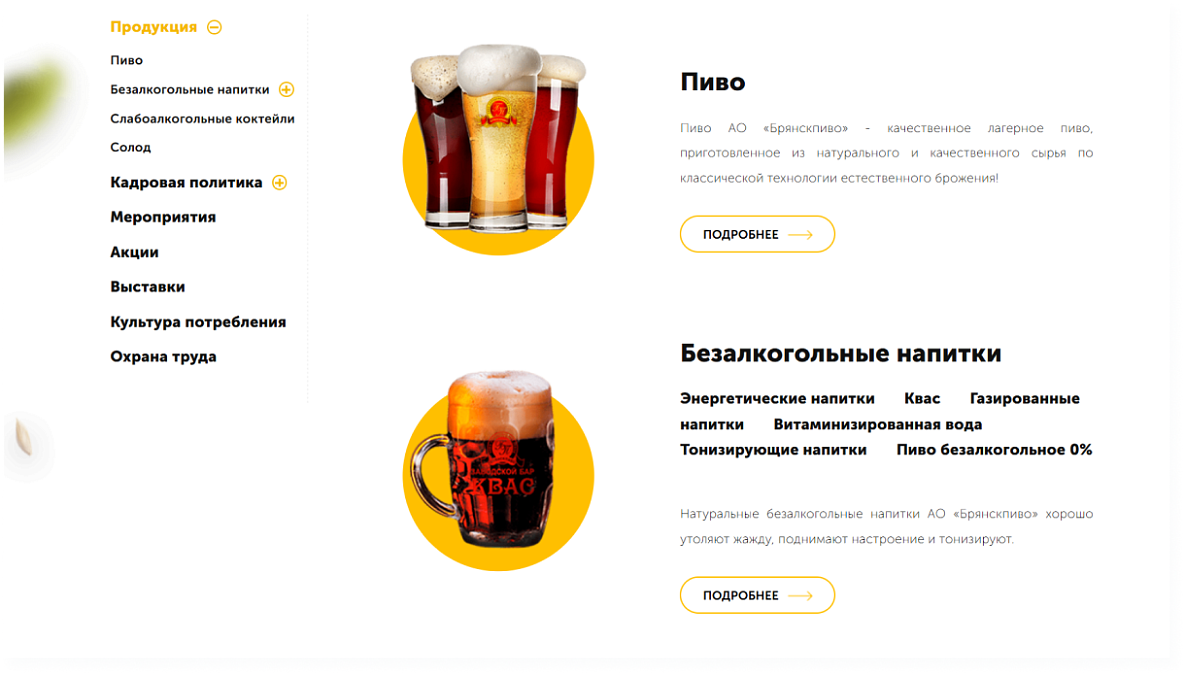The image size is (1185, 675).
Task: Open Пиво in sidebar menu
Action: [x=126, y=60]
